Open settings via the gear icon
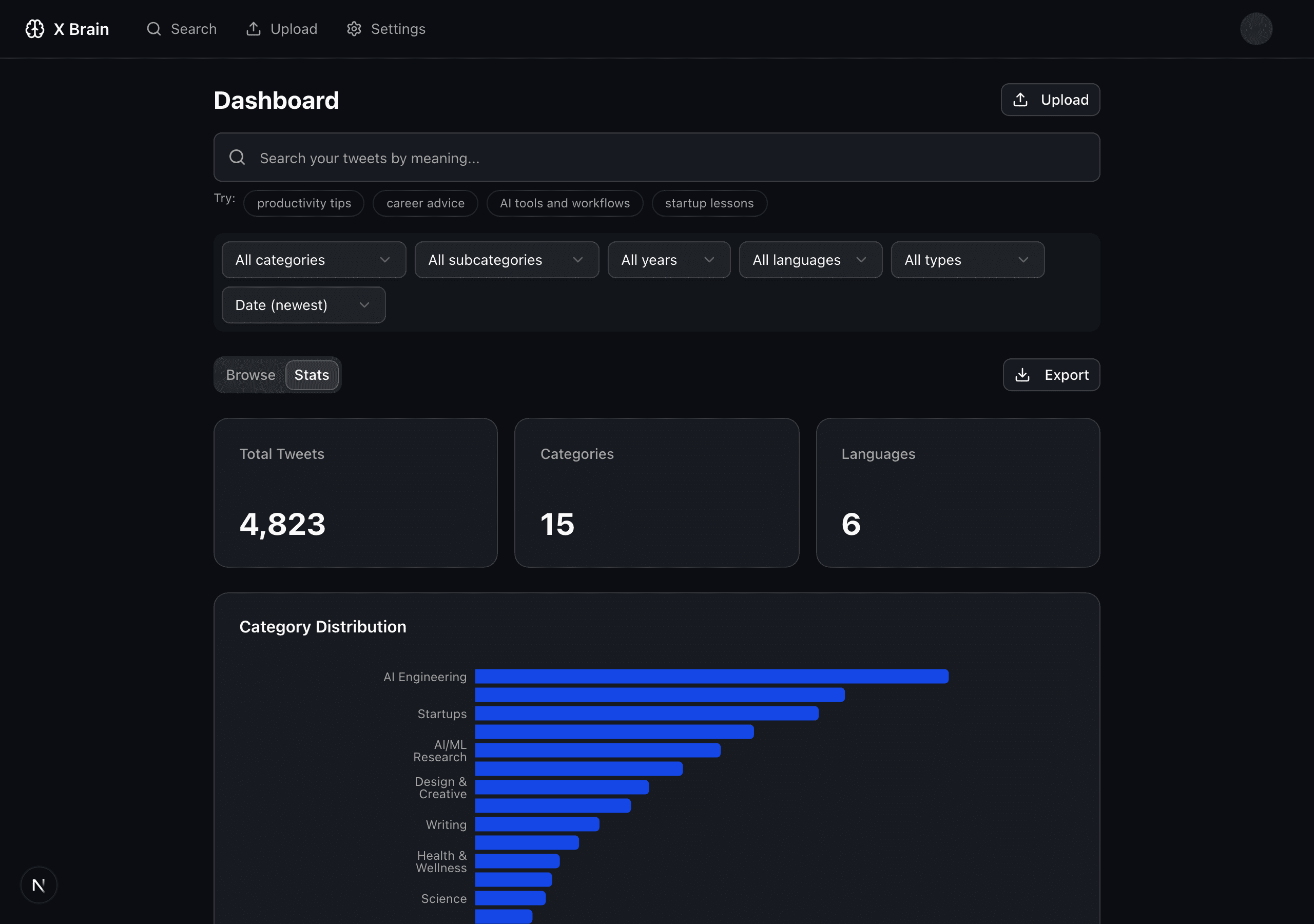1314x924 pixels. (x=354, y=29)
